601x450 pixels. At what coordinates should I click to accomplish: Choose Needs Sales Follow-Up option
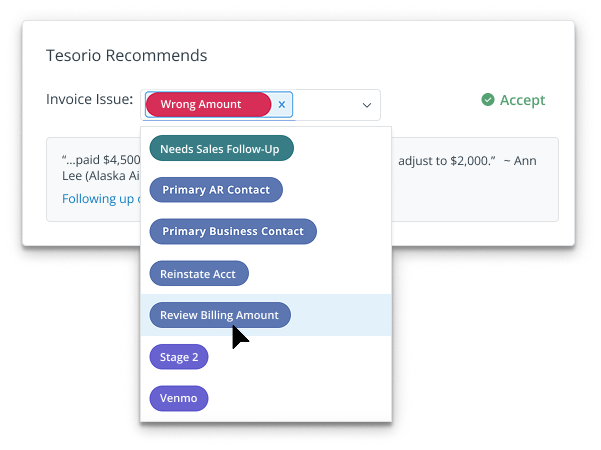221,149
